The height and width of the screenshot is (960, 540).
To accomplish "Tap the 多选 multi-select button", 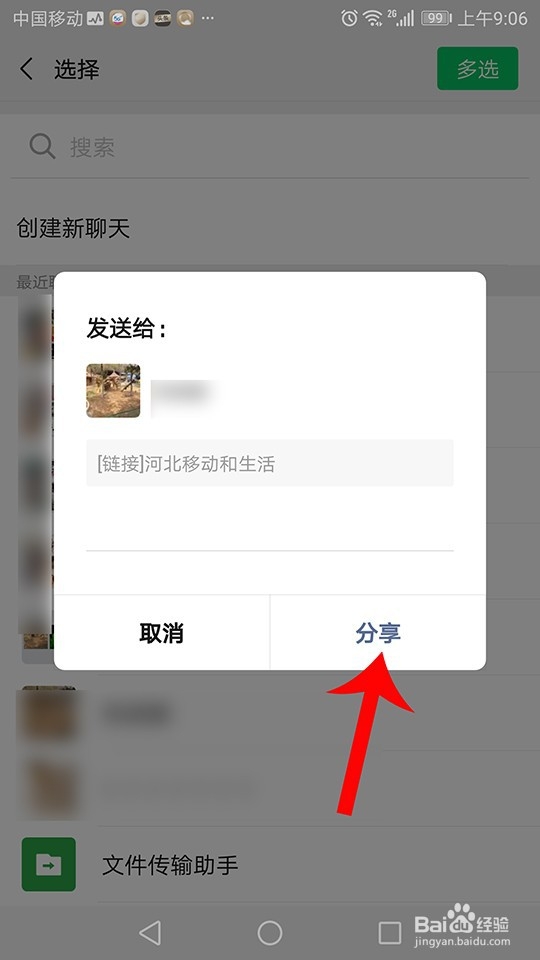I will point(478,69).
